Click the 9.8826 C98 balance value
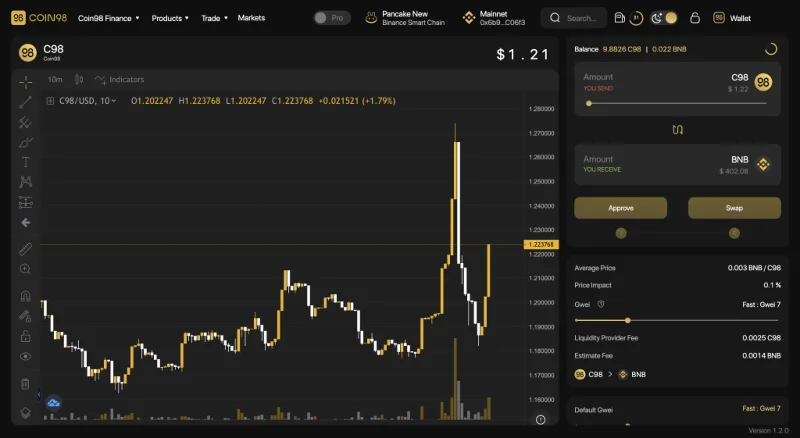 point(621,49)
